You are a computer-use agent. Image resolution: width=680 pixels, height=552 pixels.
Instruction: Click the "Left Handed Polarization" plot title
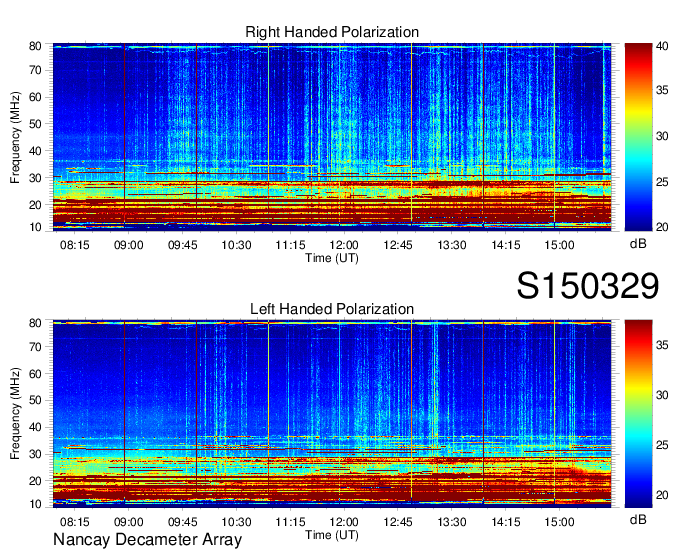tap(332, 309)
